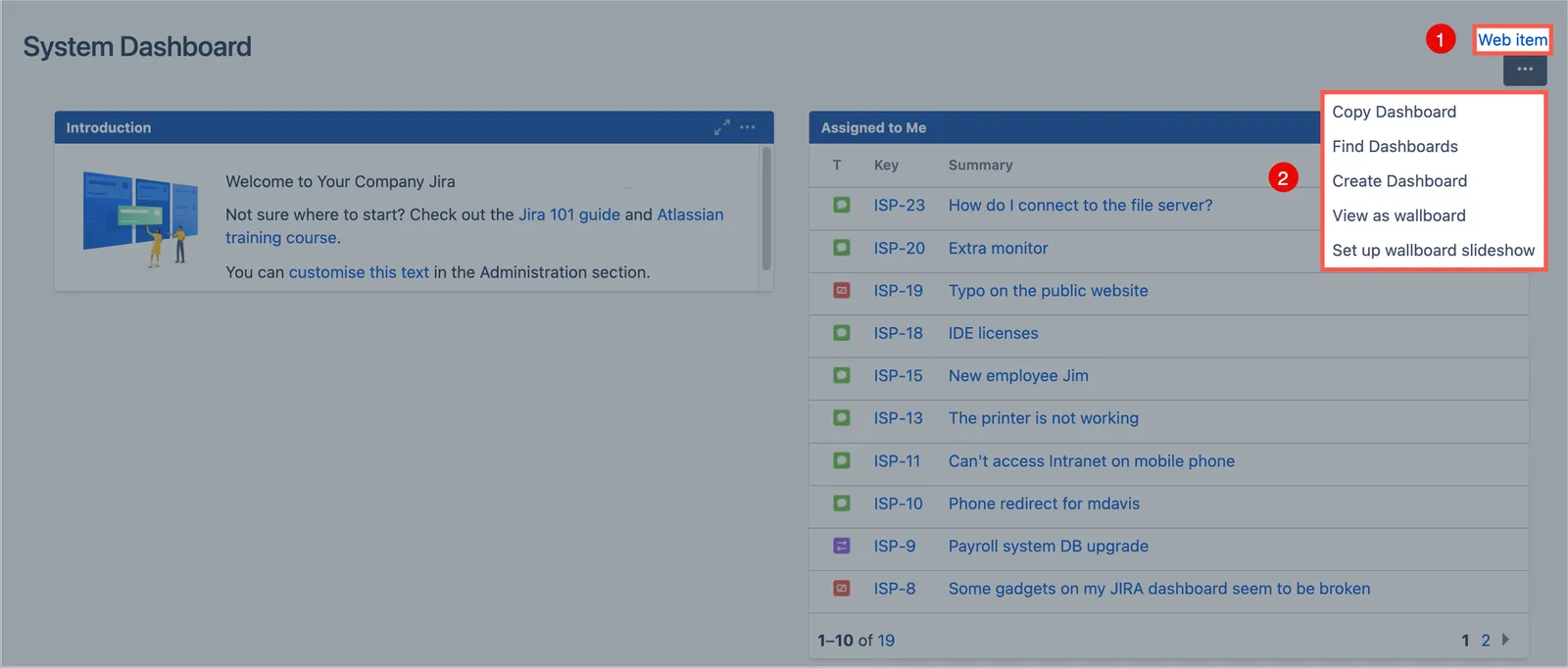Go to page 2 of issues
The width and height of the screenshot is (1568, 668).
coord(1486,641)
